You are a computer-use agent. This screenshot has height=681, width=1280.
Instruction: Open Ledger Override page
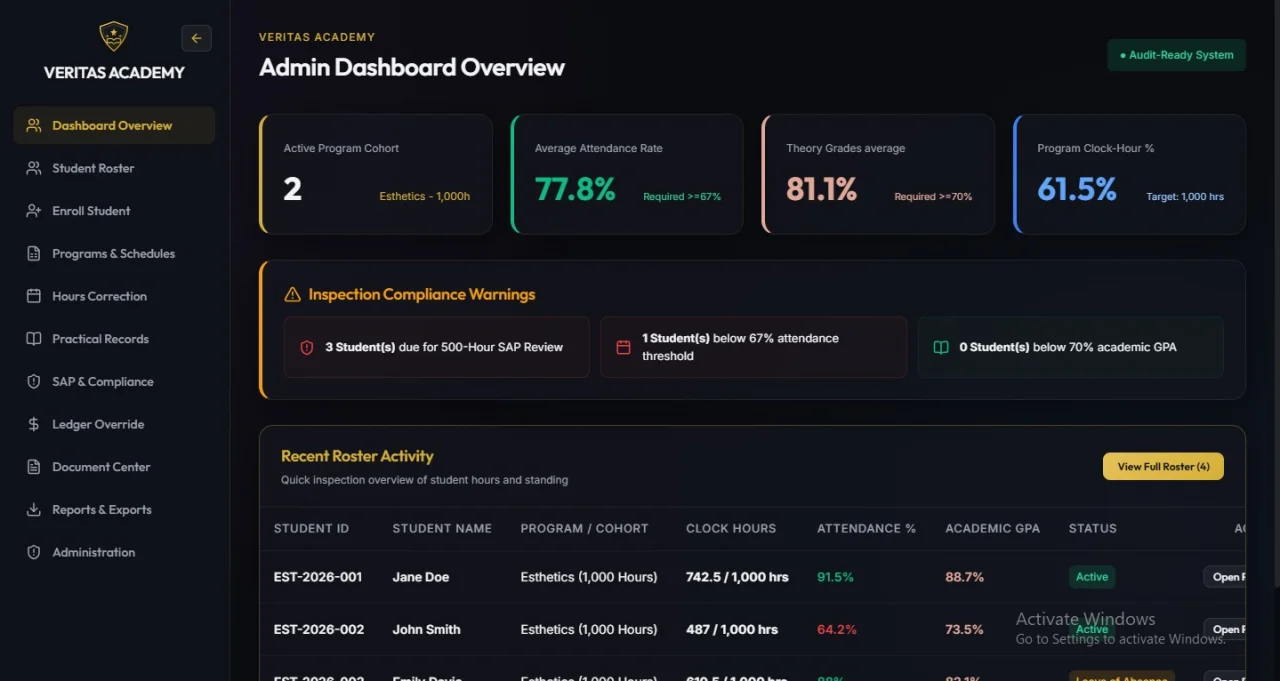click(x=114, y=424)
